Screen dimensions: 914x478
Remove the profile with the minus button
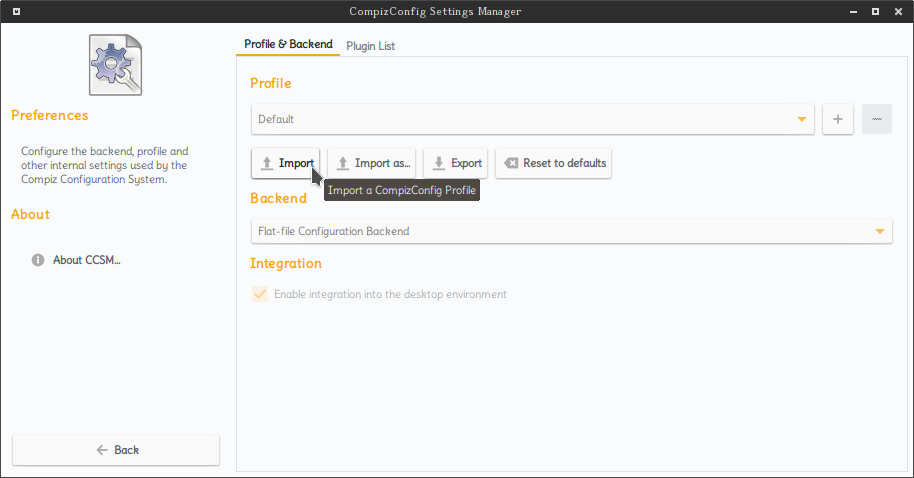coord(877,119)
